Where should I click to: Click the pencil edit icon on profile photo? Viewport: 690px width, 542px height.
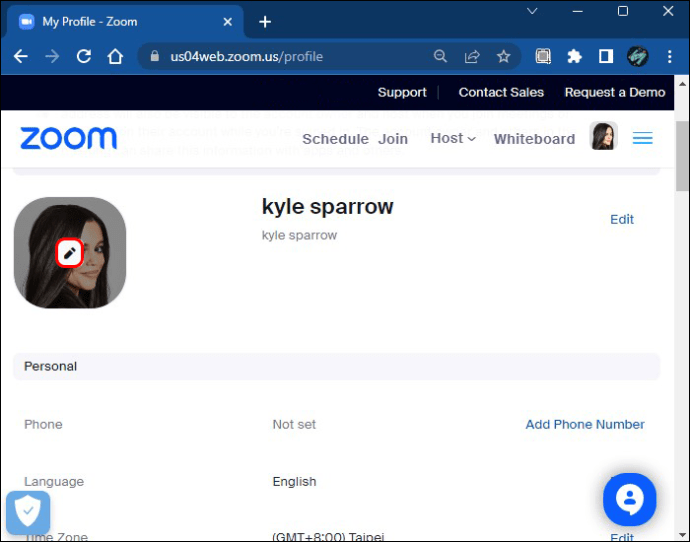point(70,253)
